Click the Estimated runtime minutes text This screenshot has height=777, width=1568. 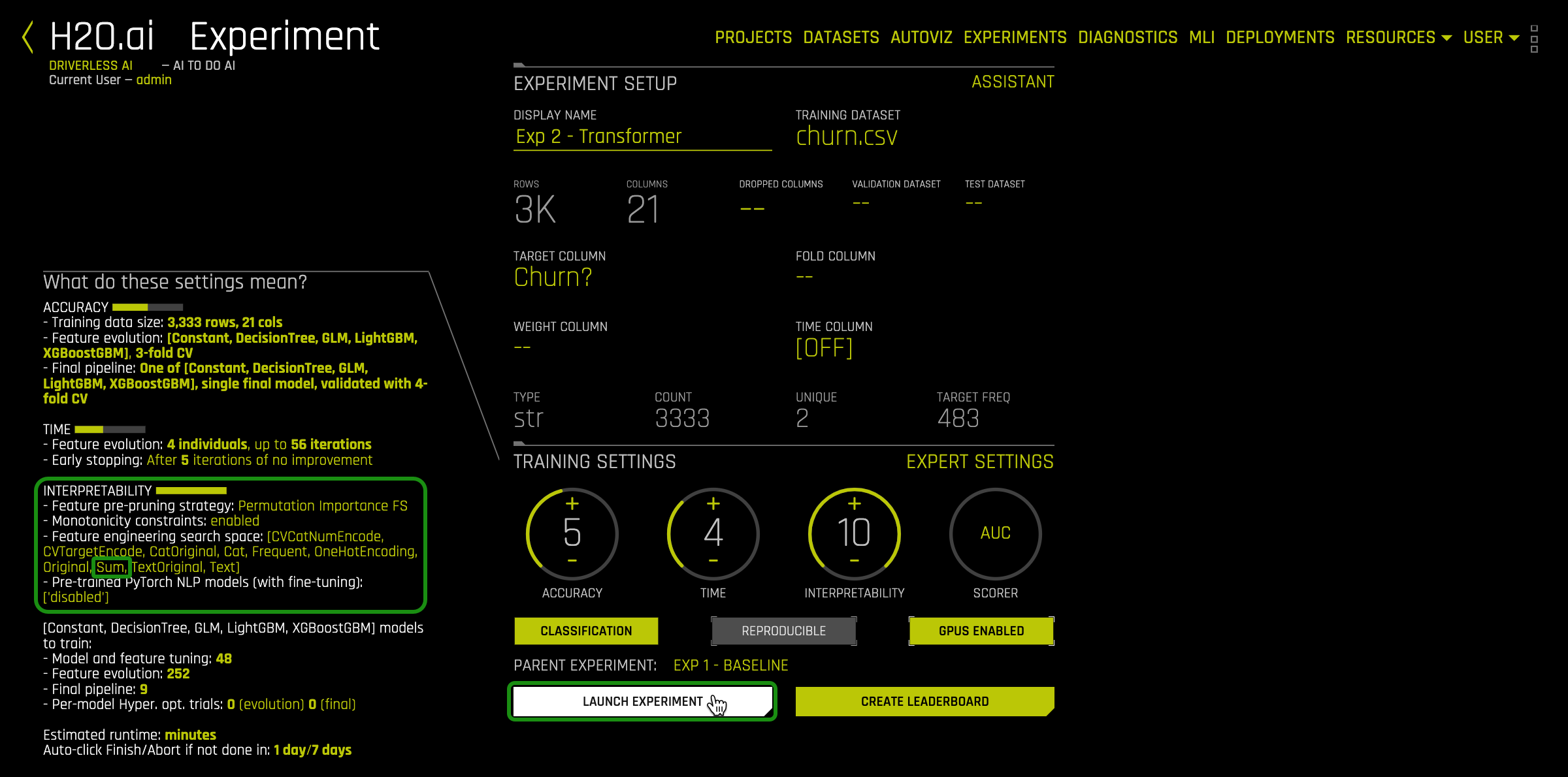point(190,735)
